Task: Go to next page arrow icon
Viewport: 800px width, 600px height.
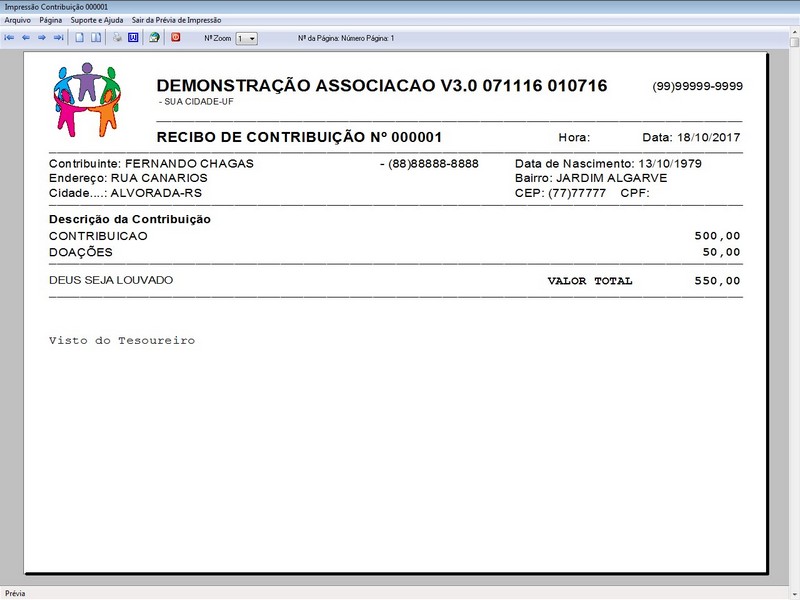Action: [x=42, y=38]
